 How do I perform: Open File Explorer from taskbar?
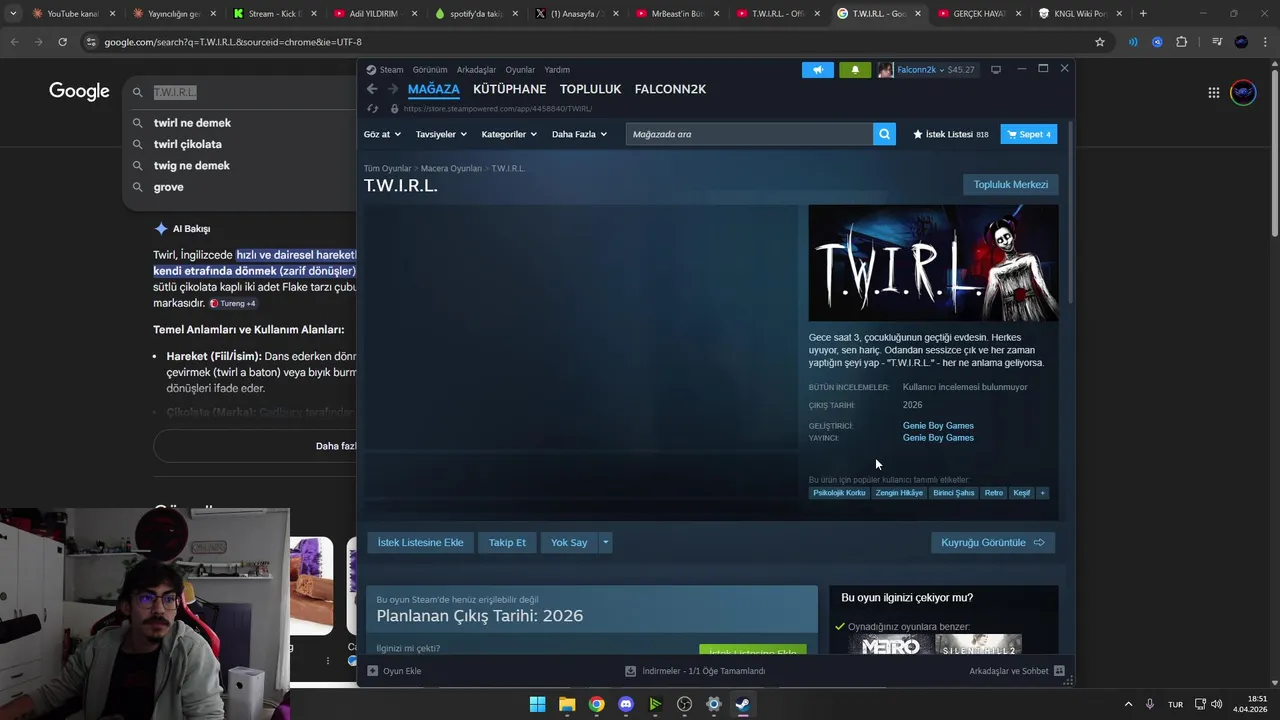pos(567,704)
